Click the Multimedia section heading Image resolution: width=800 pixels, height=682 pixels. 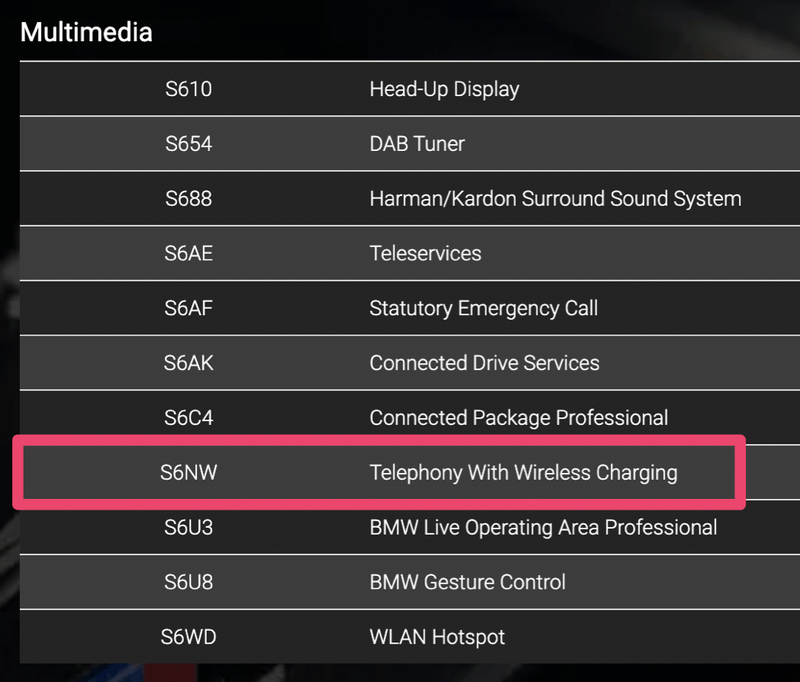pyautogui.click(x=86, y=31)
